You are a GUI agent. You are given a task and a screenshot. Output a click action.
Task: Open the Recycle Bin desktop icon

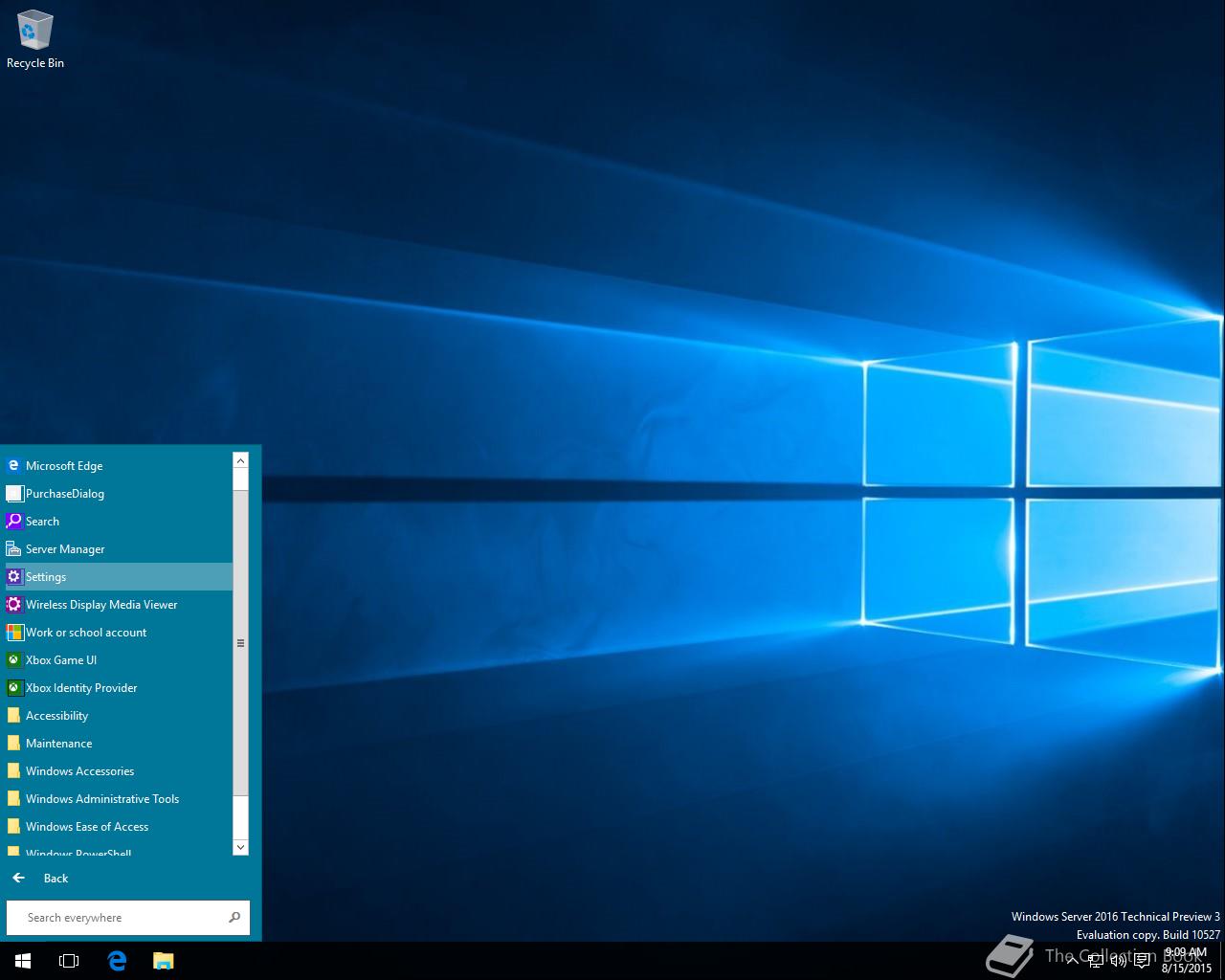click(34, 40)
